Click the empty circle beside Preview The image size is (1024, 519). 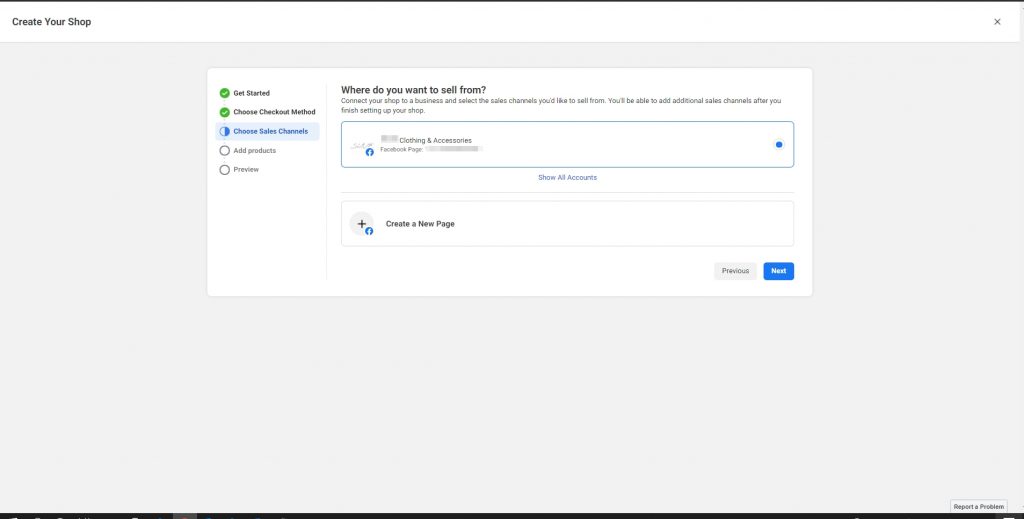pos(225,170)
